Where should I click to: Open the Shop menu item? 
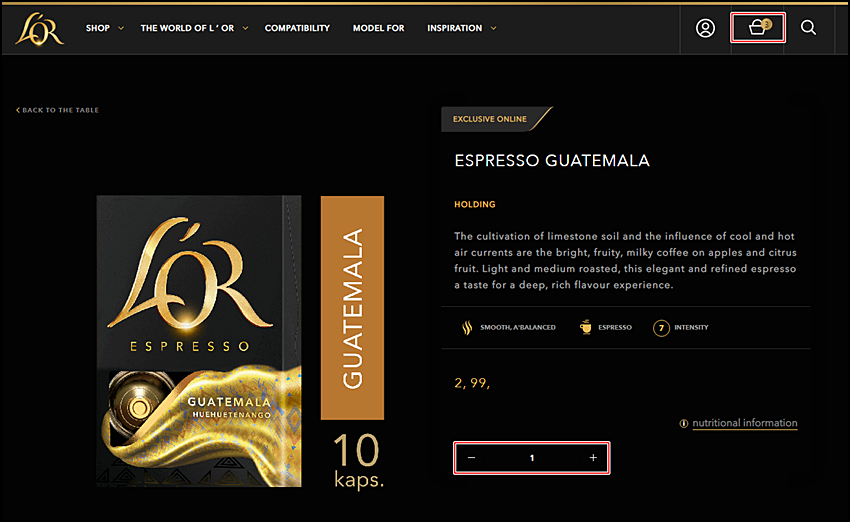(x=98, y=28)
